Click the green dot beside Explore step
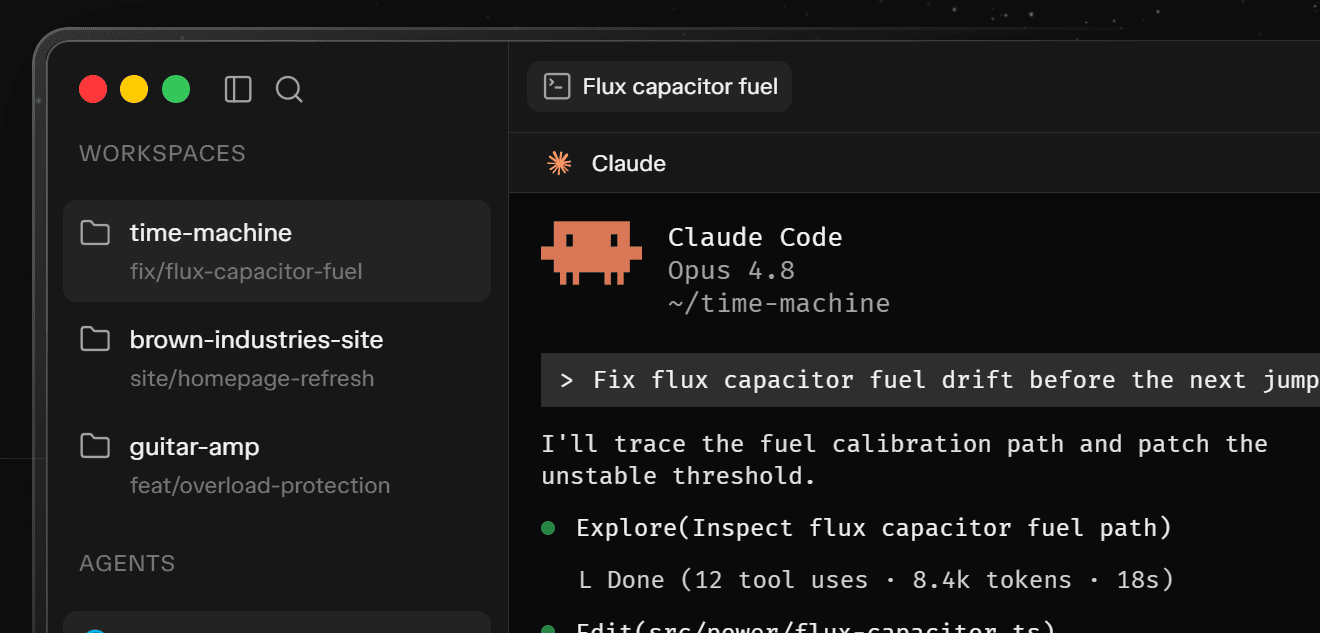The width and height of the screenshot is (1320, 633). (548, 528)
